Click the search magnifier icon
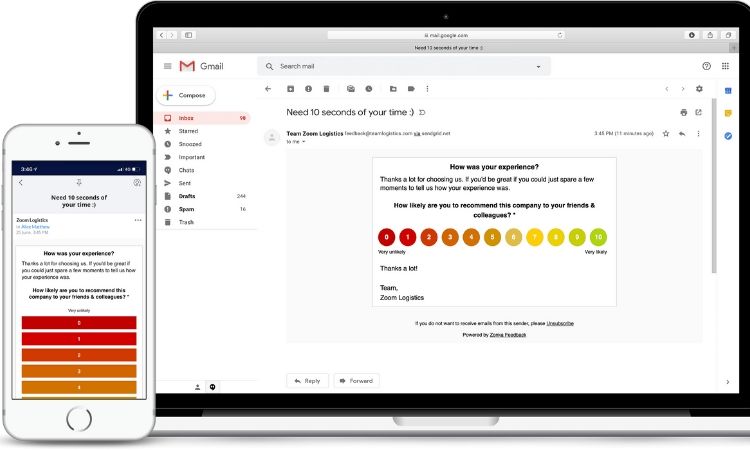This screenshot has height=450, width=750. 269,66
